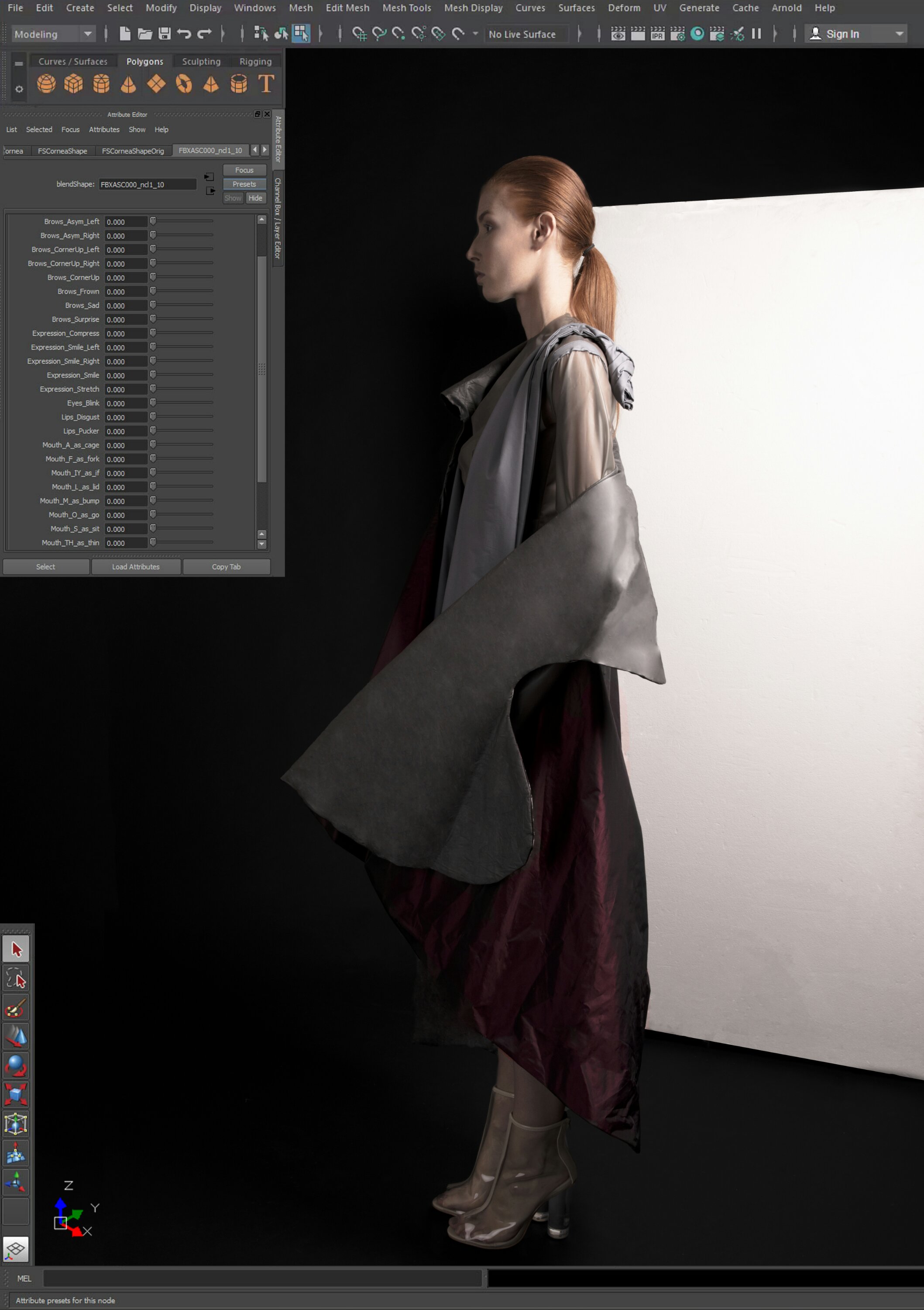Click the blendShape name input field
This screenshot has width=924, height=1310.
tap(147, 184)
